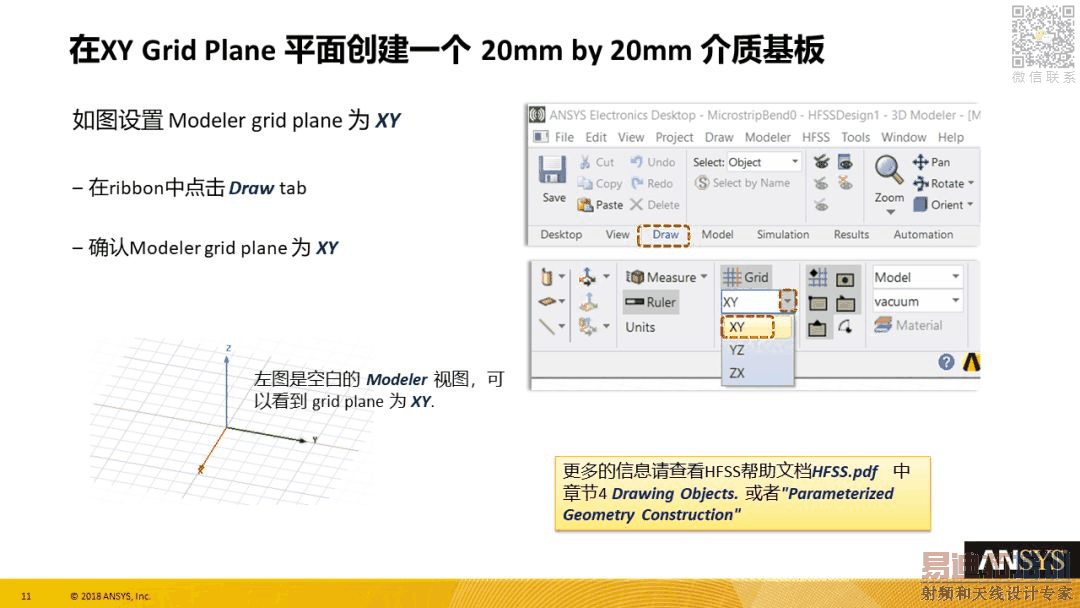Toggle the snap-to-edge rectangle icon under grid snap

coord(818,303)
